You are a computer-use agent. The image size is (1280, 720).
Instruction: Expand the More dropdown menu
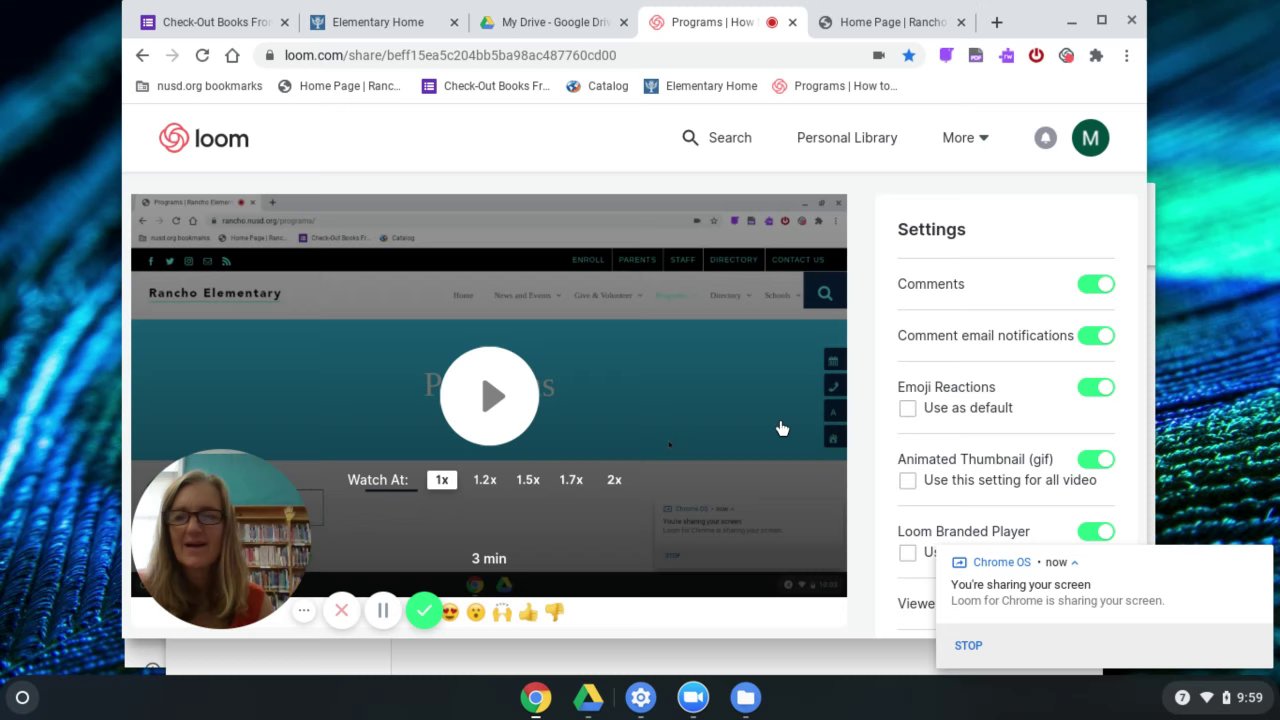965,138
